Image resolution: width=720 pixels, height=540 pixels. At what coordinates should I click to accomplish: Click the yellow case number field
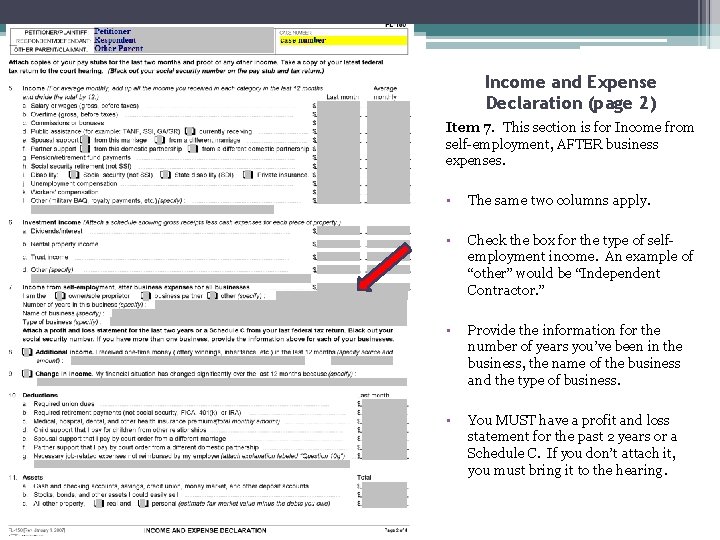coord(343,40)
